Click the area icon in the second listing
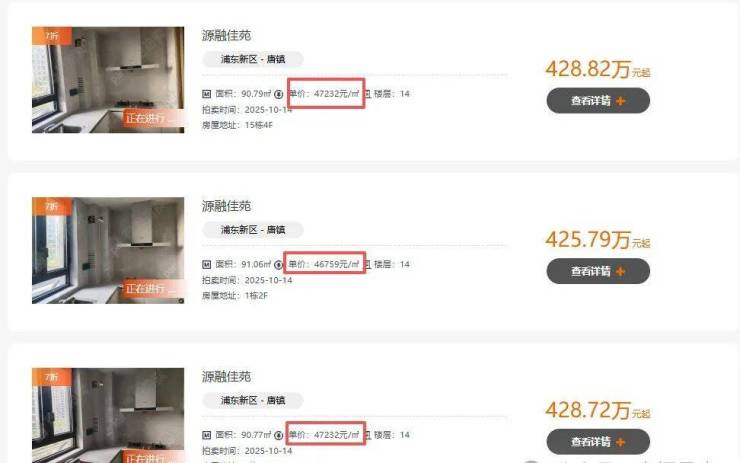740x463 pixels. pos(206,264)
